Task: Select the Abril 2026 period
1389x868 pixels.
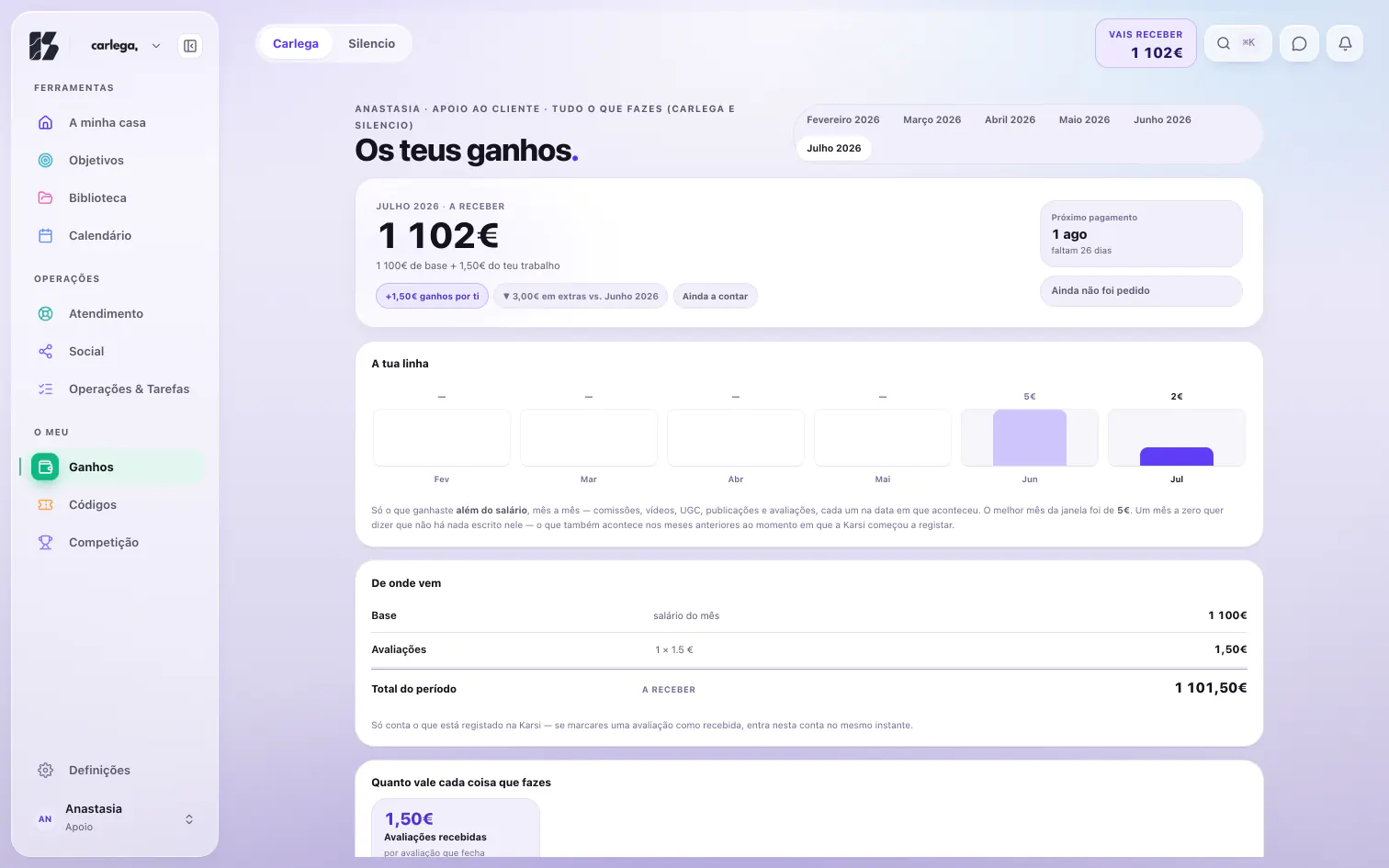Action: pos(1010,119)
